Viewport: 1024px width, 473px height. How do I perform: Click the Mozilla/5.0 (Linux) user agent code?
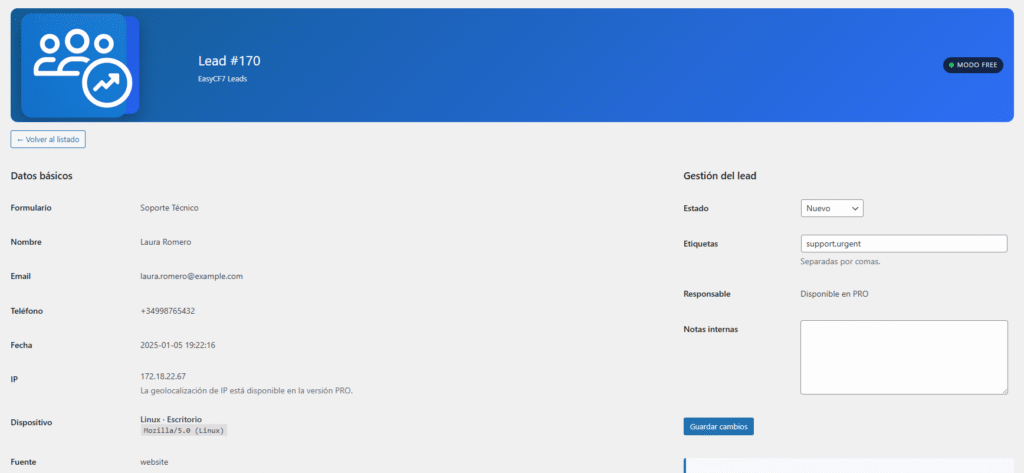point(184,430)
